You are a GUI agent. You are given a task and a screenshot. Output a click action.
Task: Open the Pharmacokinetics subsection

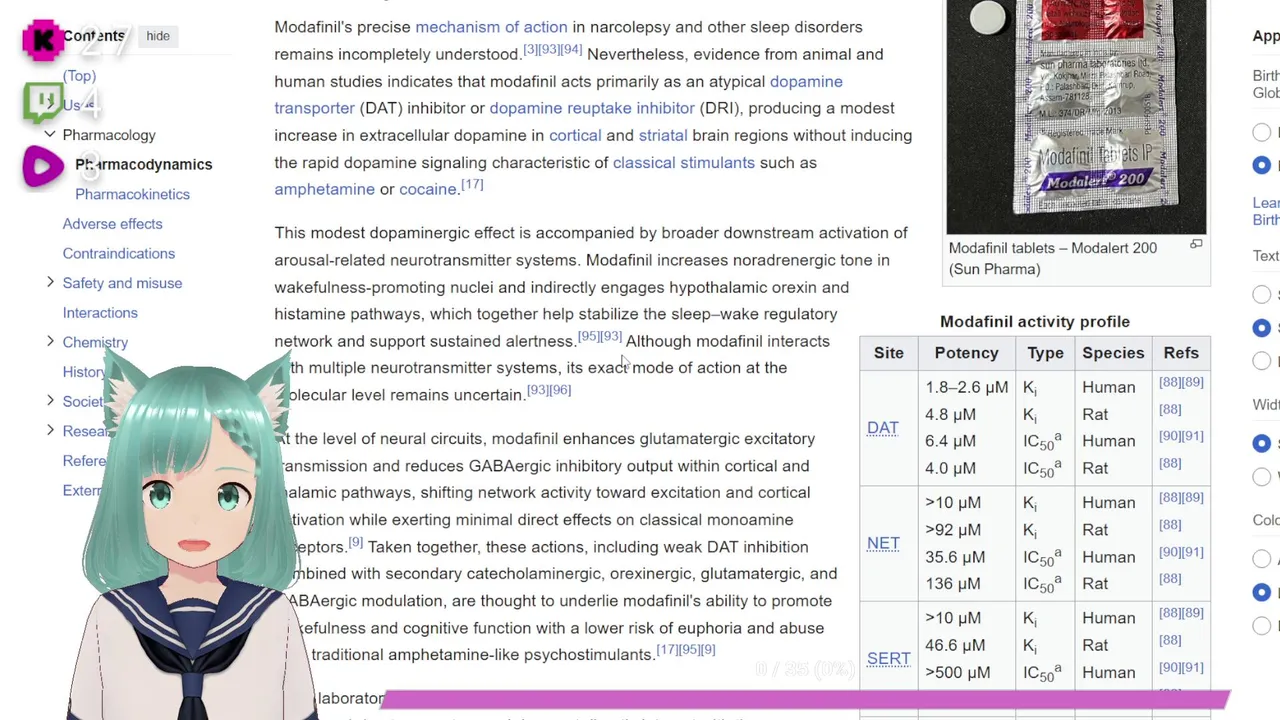tap(132, 194)
